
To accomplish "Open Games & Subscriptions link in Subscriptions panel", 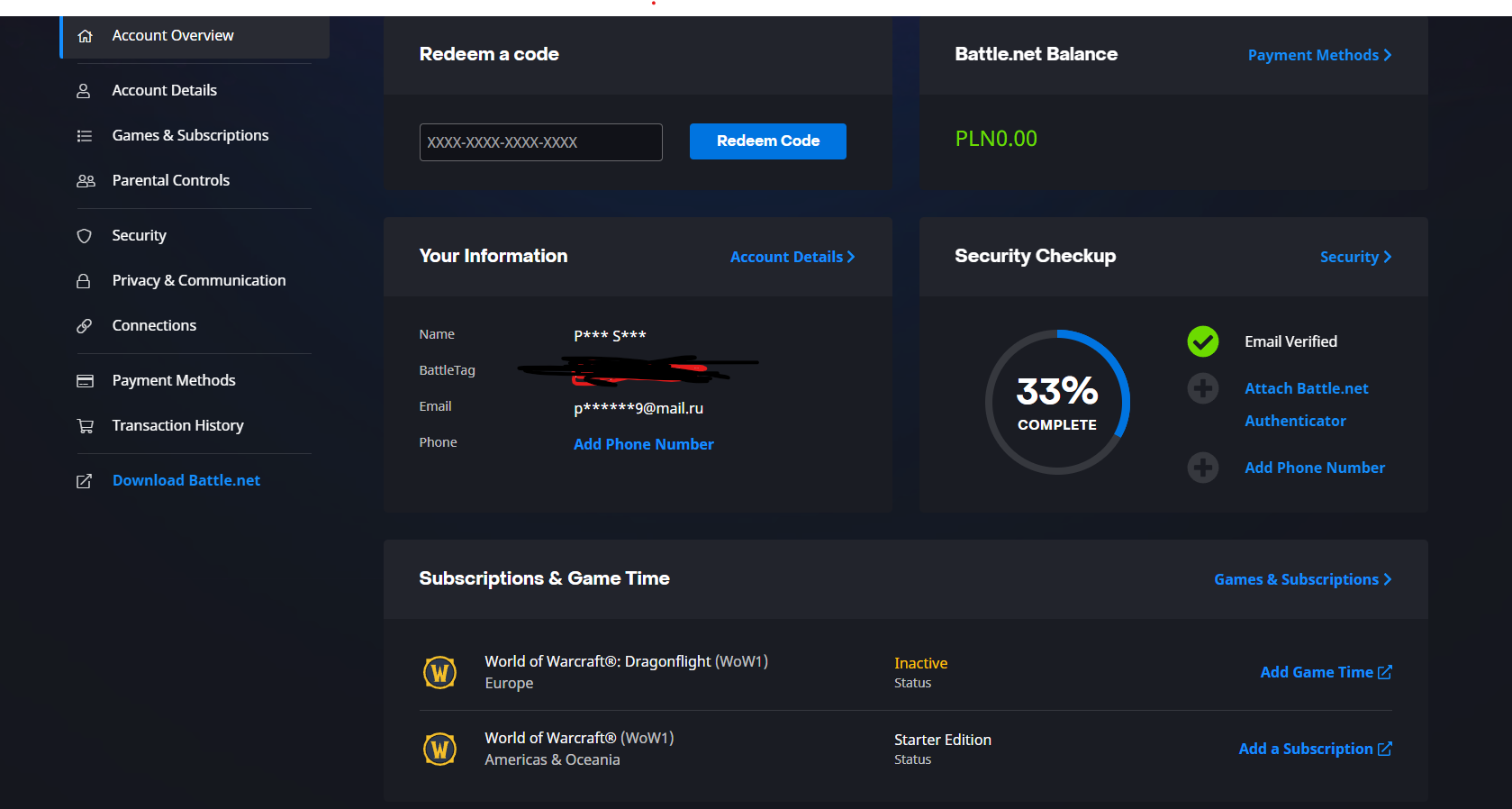I will [1296, 579].
